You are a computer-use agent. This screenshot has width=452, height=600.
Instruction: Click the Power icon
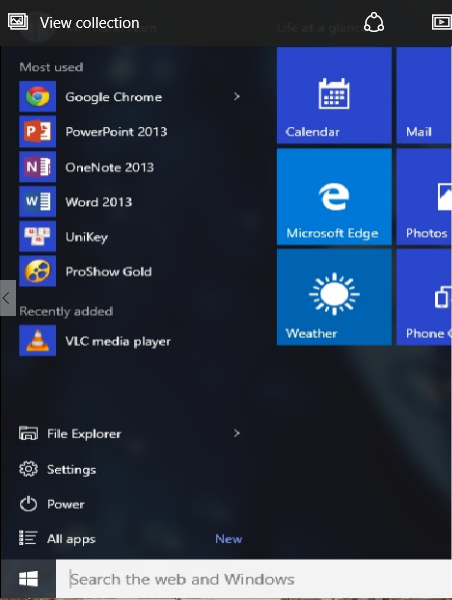tap(28, 504)
